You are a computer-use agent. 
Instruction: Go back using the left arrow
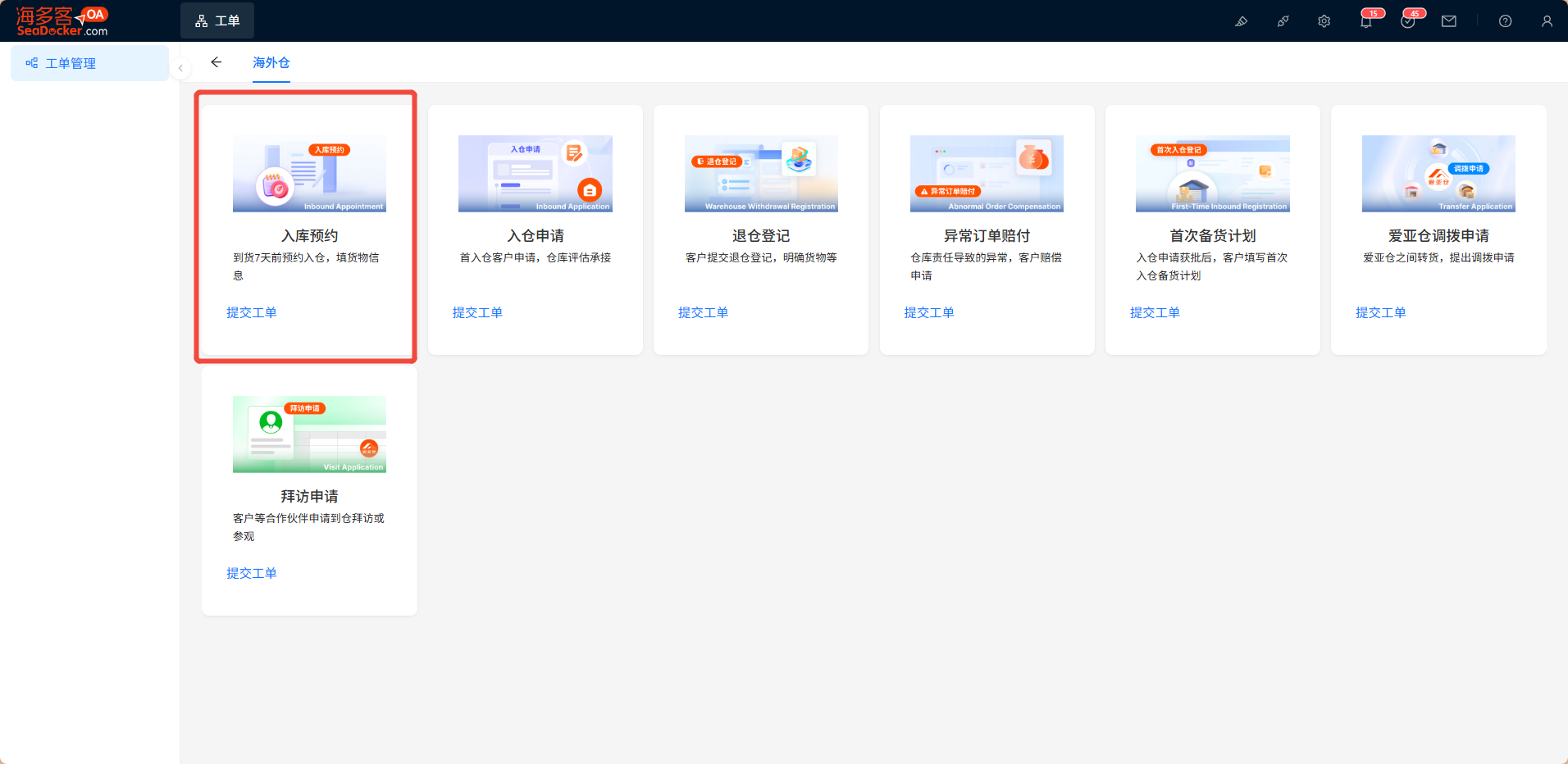[x=217, y=62]
